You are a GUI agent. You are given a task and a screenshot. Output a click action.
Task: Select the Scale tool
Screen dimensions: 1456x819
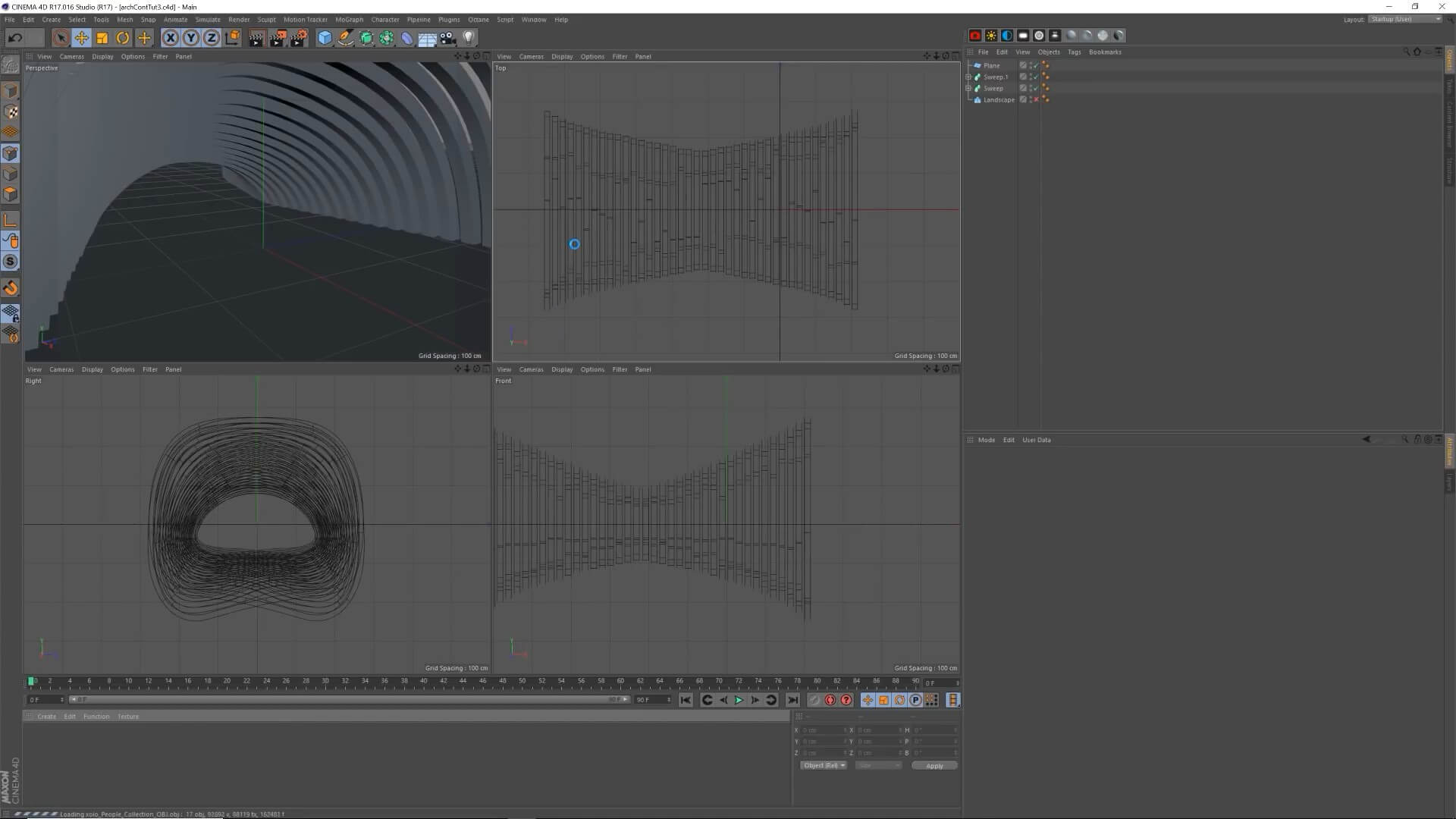pyautogui.click(x=102, y=38)
